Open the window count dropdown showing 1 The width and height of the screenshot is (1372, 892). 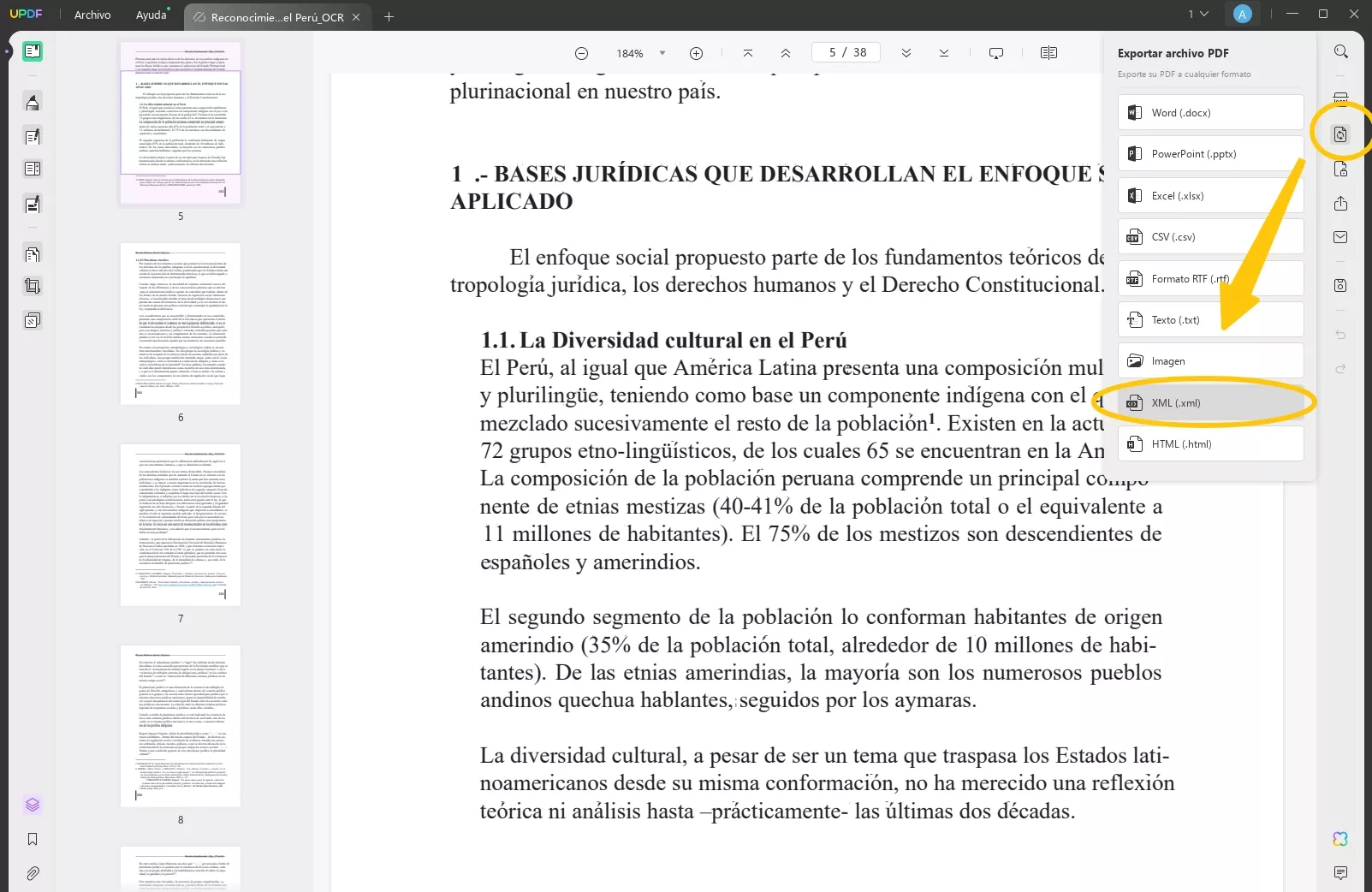(x=1198, y=15)
